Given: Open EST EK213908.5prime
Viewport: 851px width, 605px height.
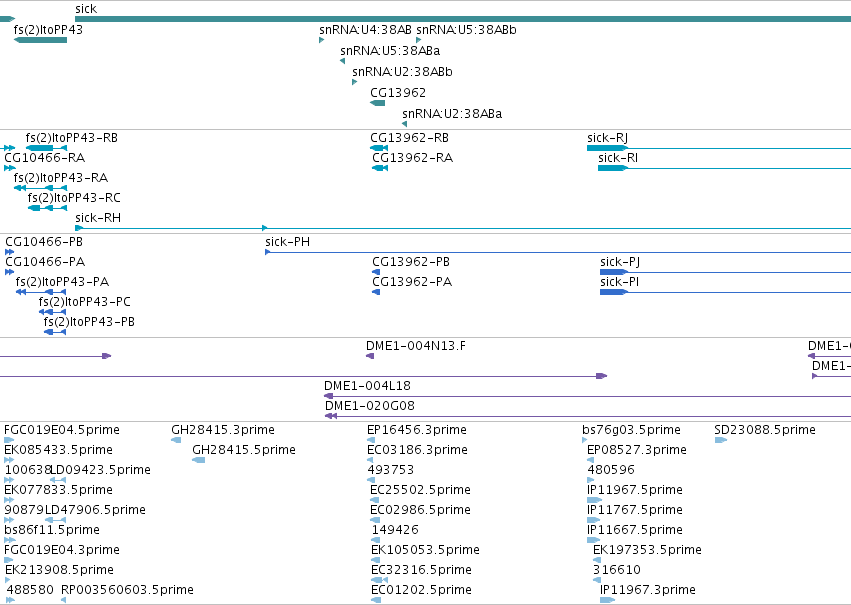Looking at the screenshot, I should point(60,570).
